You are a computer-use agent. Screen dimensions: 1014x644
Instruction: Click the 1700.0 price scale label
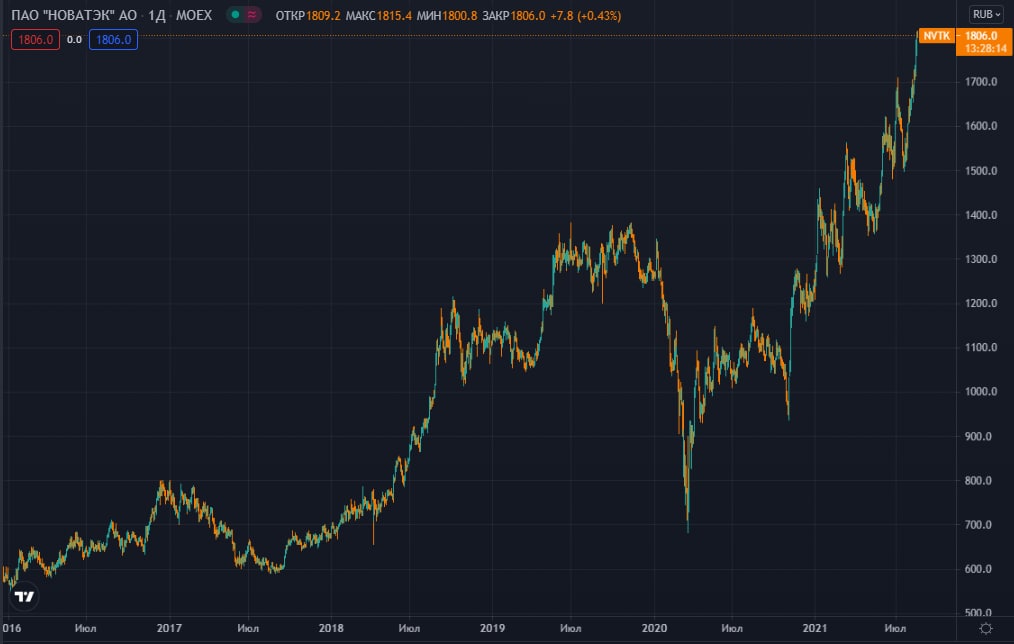pos(981,82)
